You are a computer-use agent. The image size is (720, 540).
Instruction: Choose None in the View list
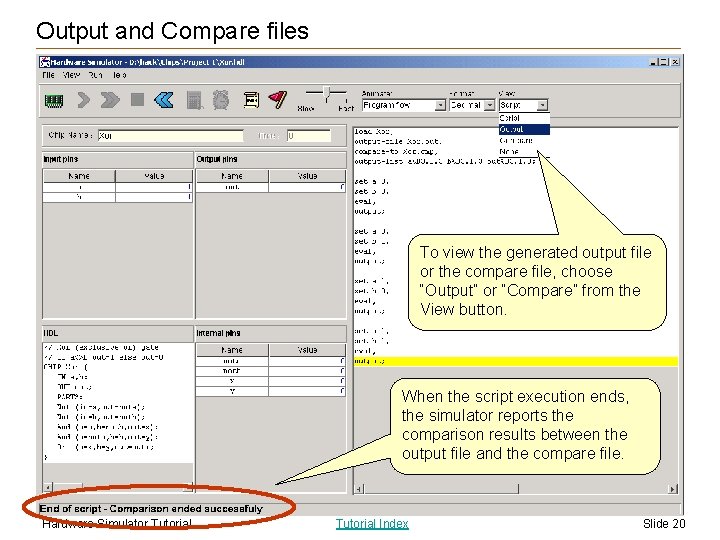524,152
